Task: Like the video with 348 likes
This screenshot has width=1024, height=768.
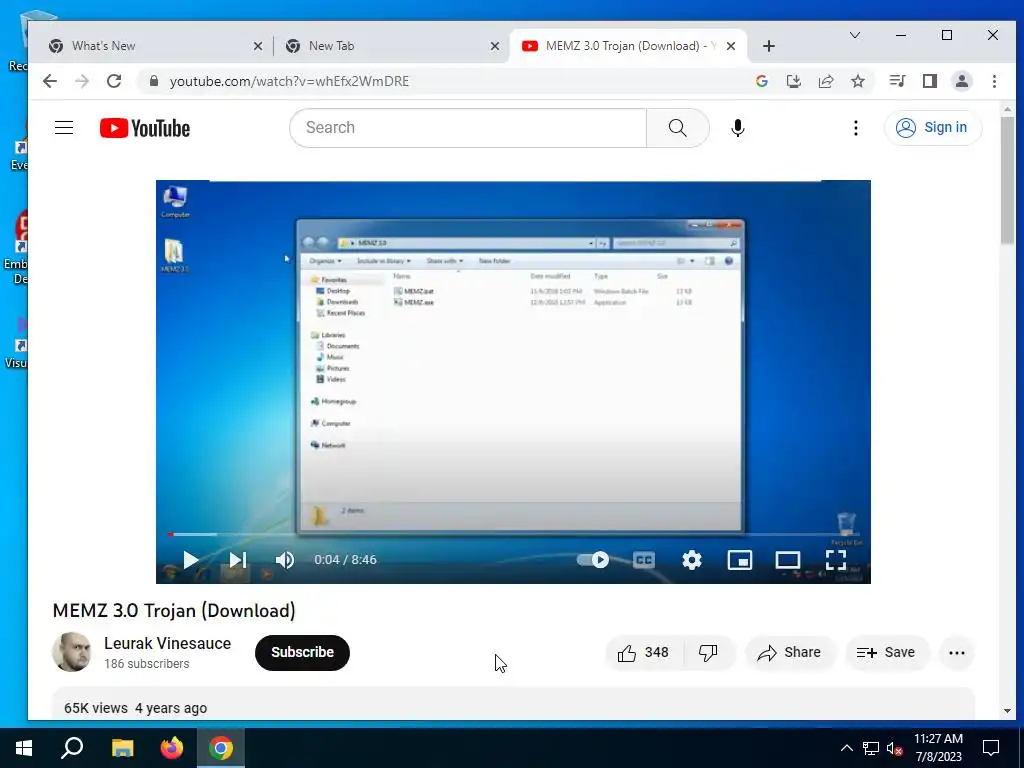Action: pyautogui.click(x=644, y=652)
